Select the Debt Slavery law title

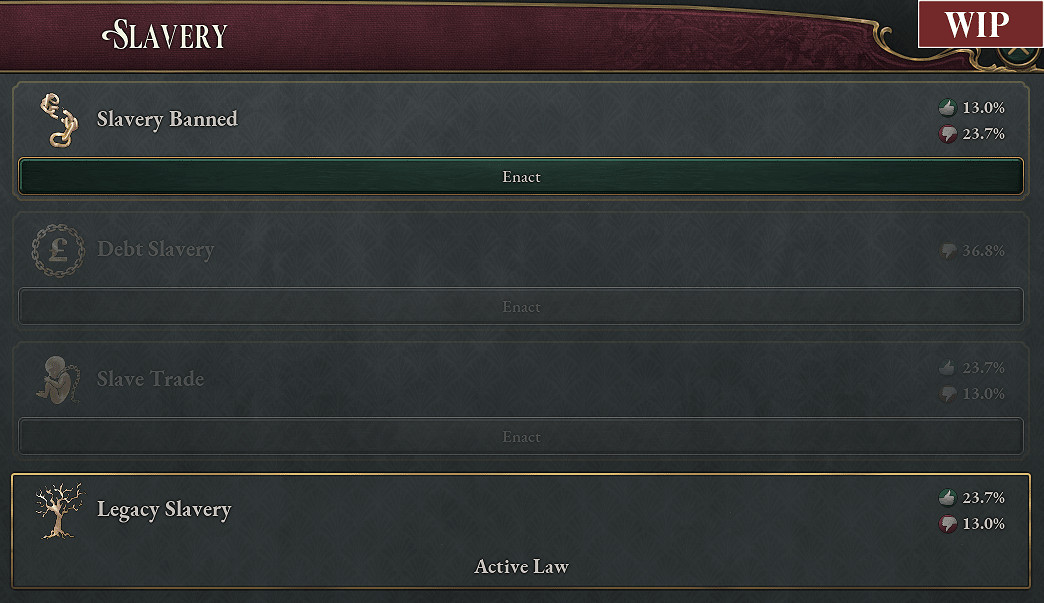(155, 249)
